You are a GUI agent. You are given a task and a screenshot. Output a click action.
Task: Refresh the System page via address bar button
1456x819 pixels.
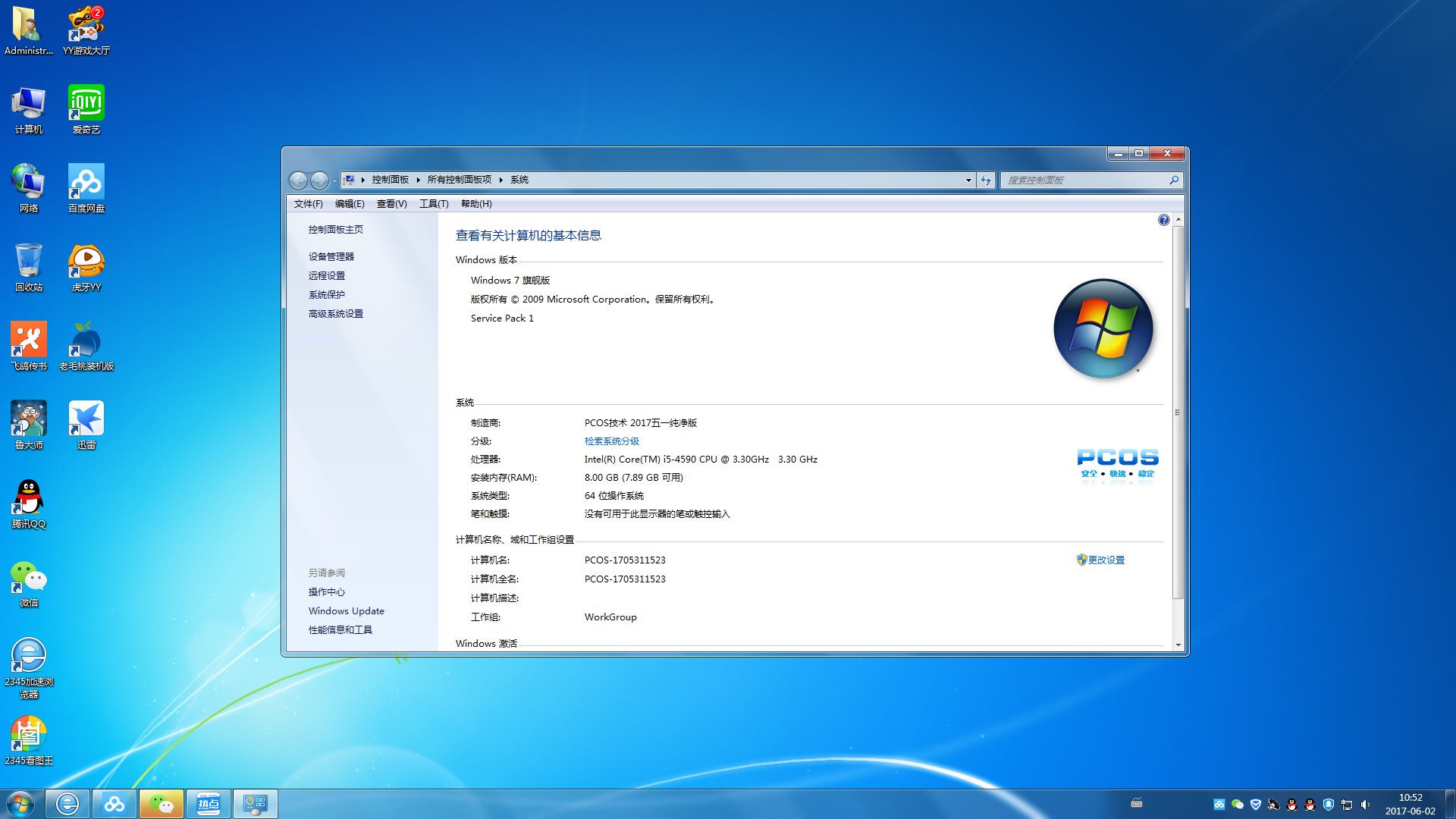coord(986,180)
